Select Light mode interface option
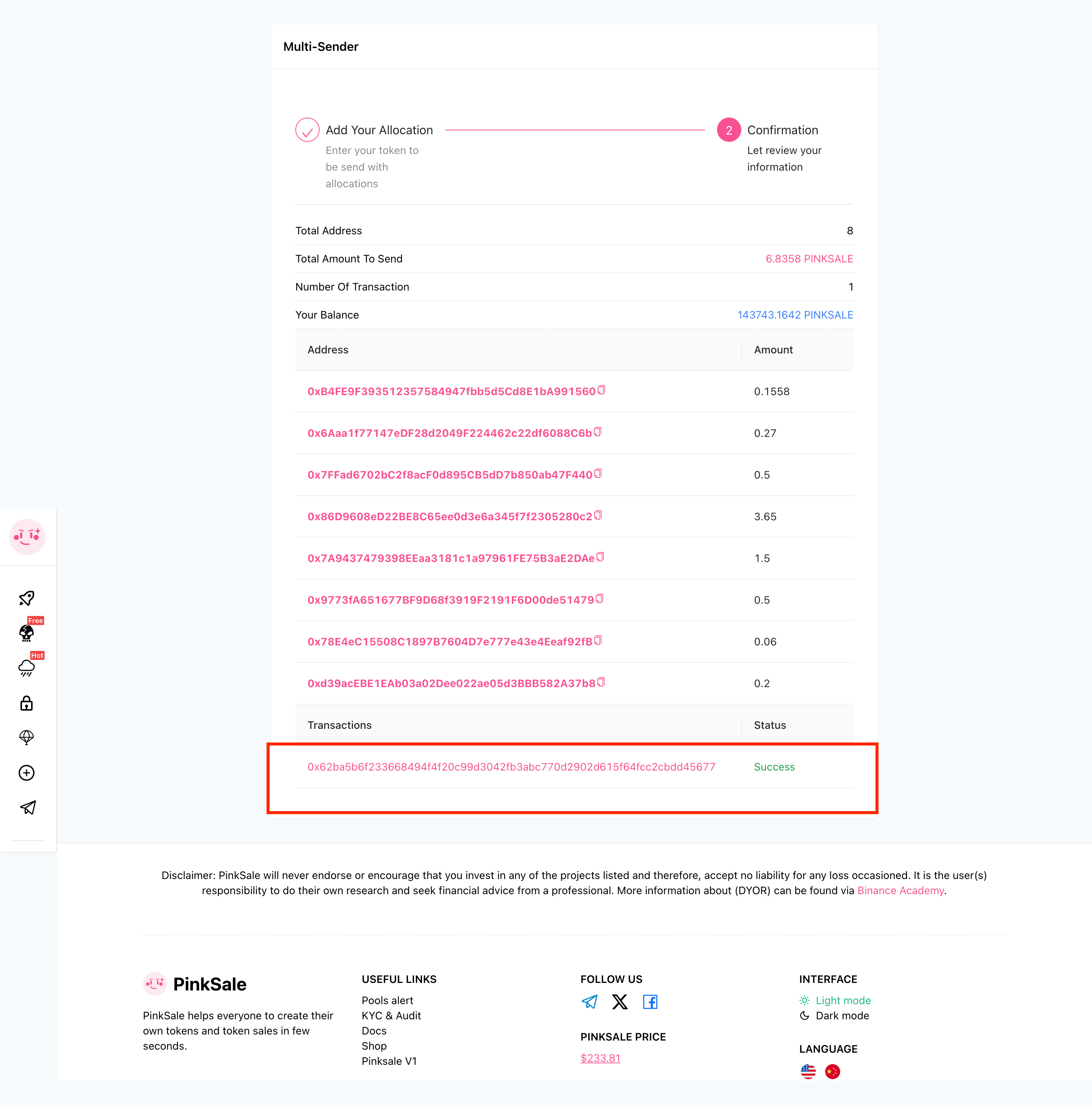This screenshot has width=1092, height=1105. click(x=835, y=1000)
